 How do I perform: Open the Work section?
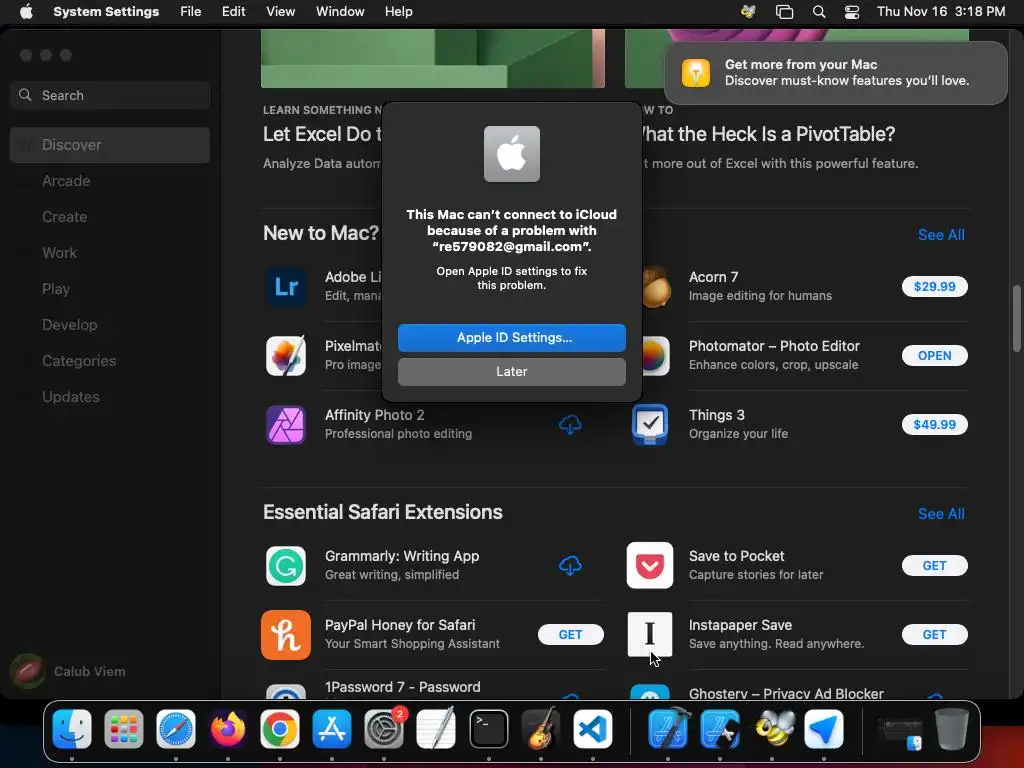110,253
